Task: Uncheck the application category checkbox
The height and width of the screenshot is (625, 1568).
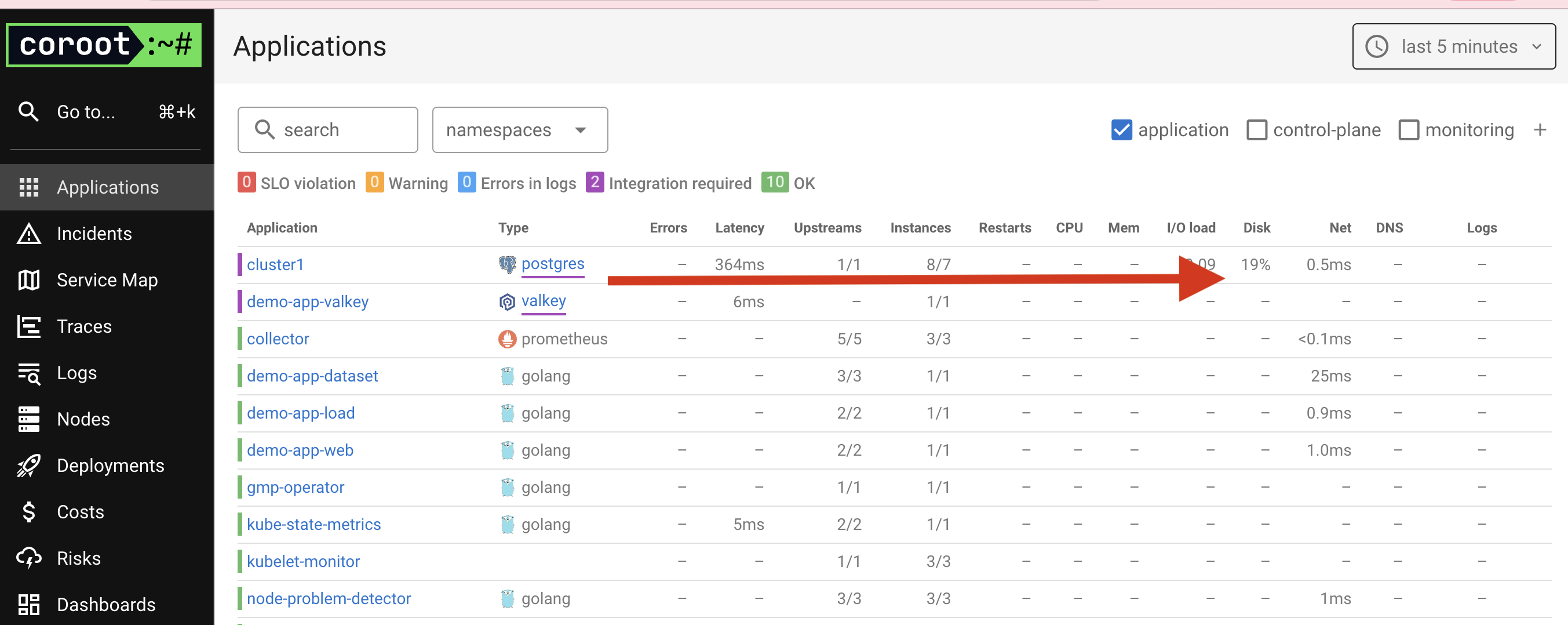Action: 1121,130
